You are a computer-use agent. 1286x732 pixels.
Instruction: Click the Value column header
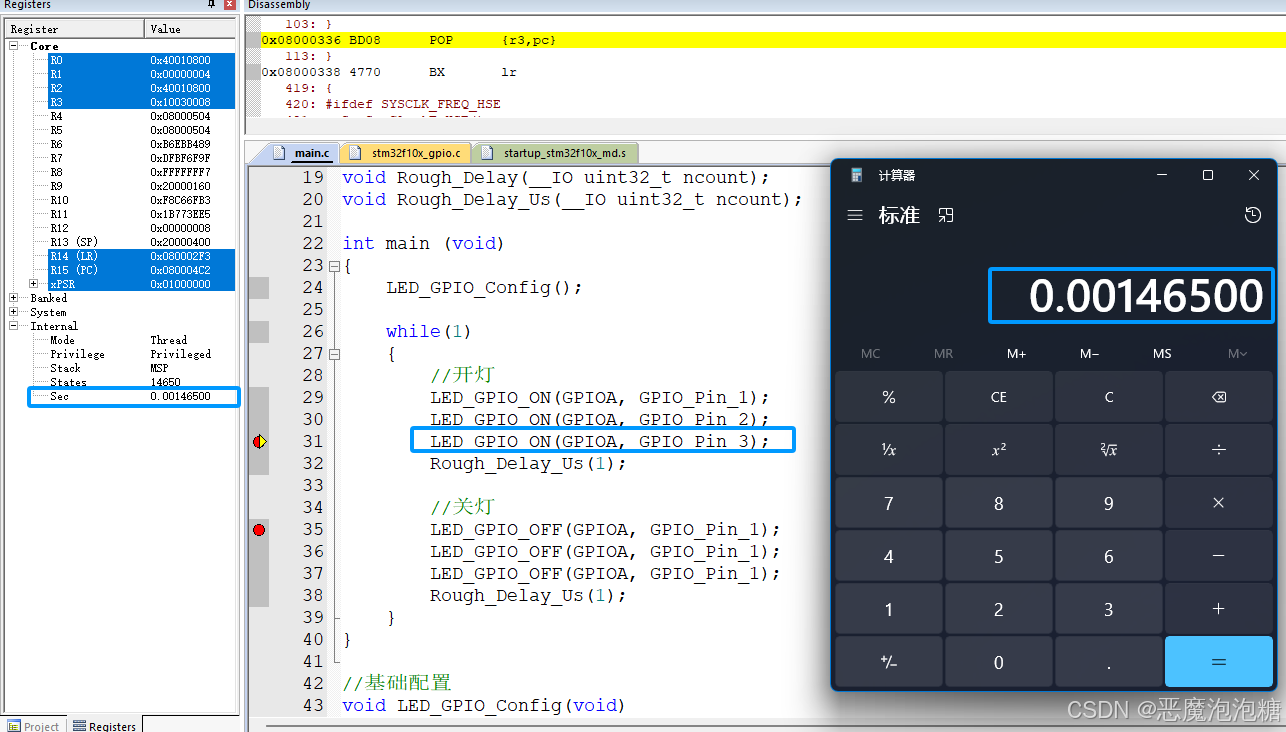[x=191, y=29]
